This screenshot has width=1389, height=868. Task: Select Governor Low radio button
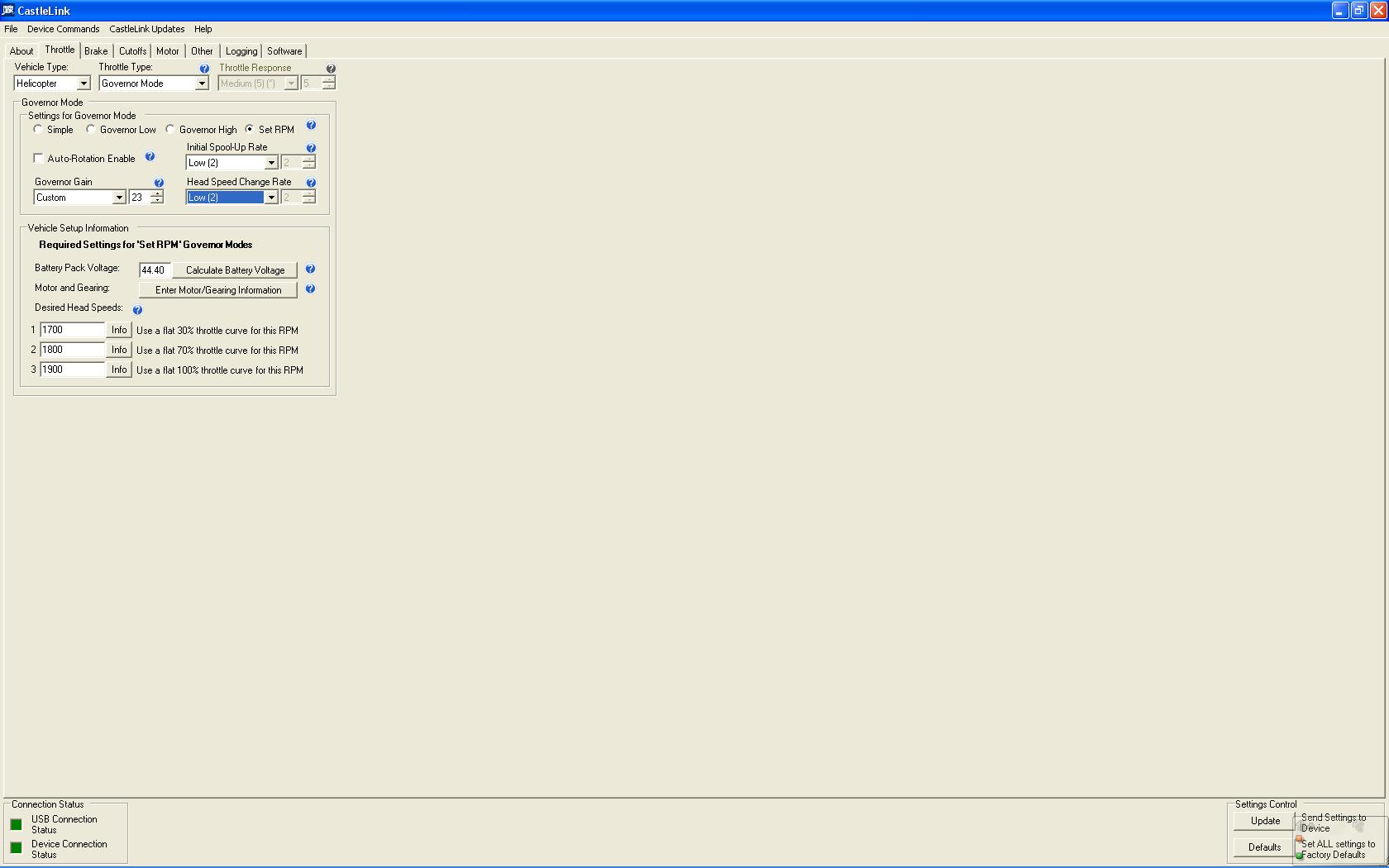click(x=90, y=129)
